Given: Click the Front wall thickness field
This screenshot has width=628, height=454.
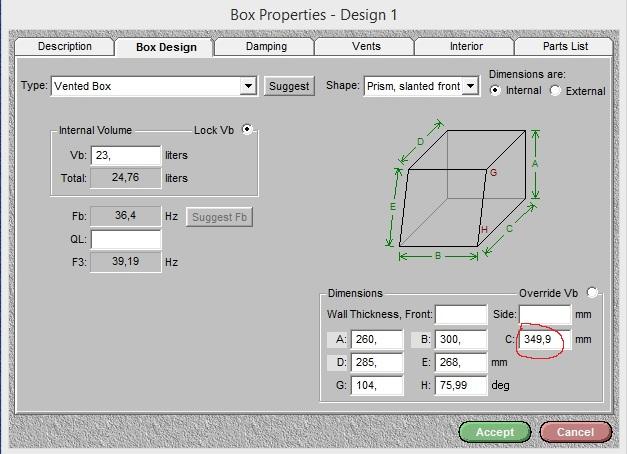Looking at the screenshot, I should 460,315.
